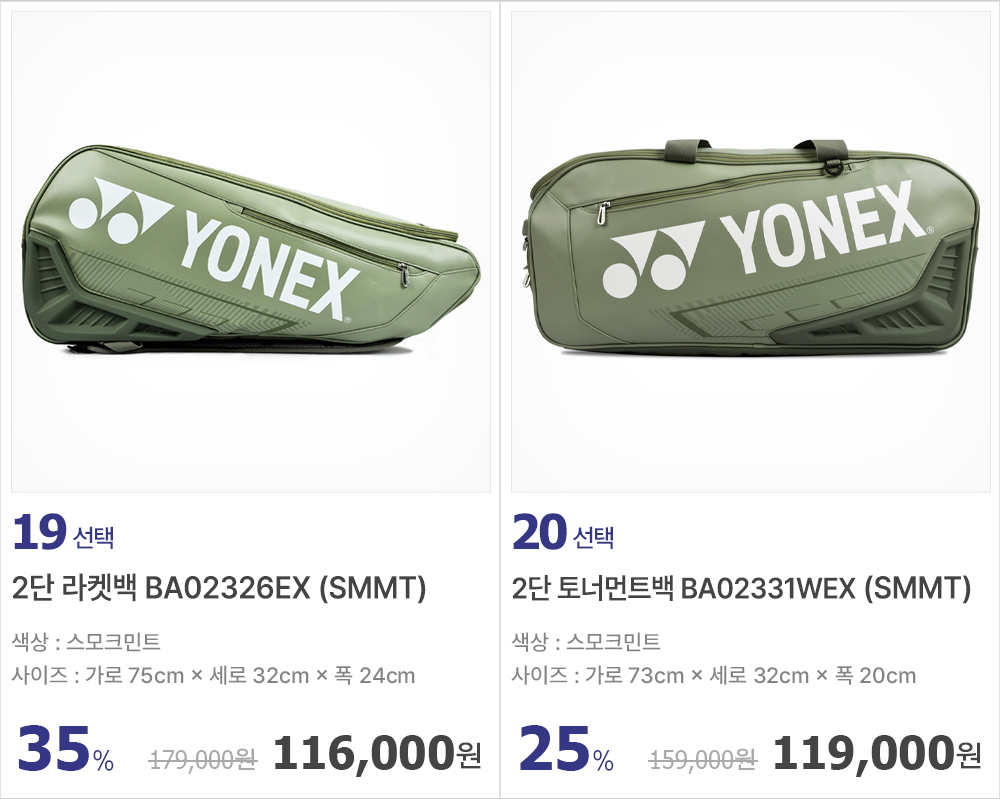1000x799 pixels.
Task: Click the crossed-out 159,000원 original price
Action: 703,761
